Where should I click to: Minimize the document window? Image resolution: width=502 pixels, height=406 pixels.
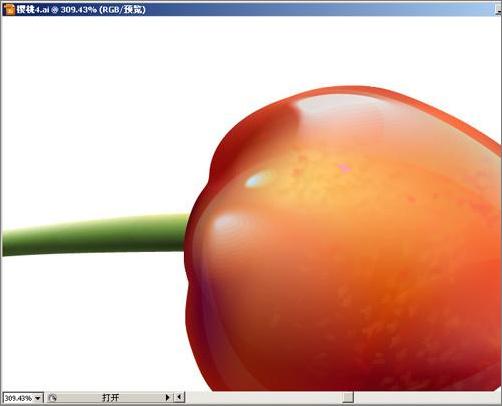coord(499,9)
